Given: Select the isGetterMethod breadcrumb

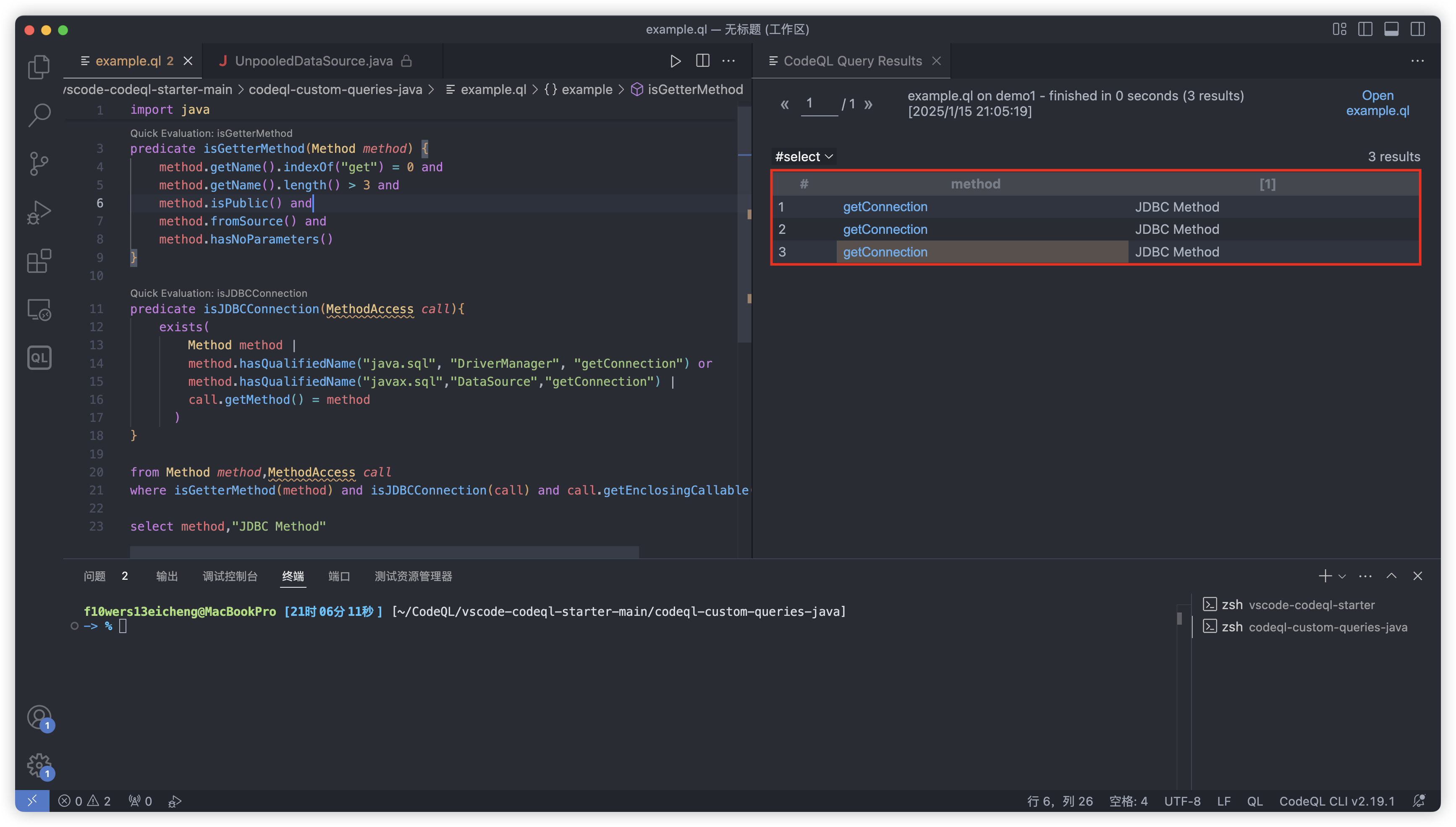Looking at the screenshot, I should (x=686, y=89).
